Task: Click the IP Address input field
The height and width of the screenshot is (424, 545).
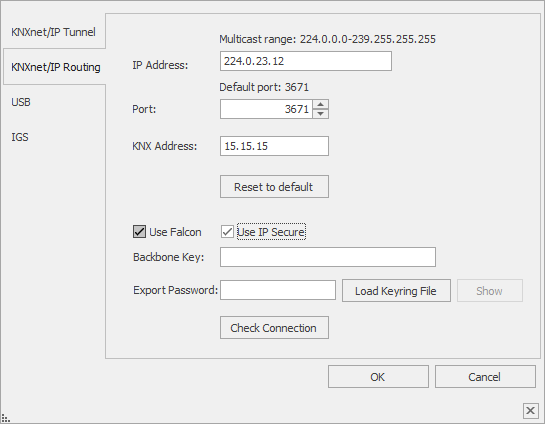Action: 306,61
